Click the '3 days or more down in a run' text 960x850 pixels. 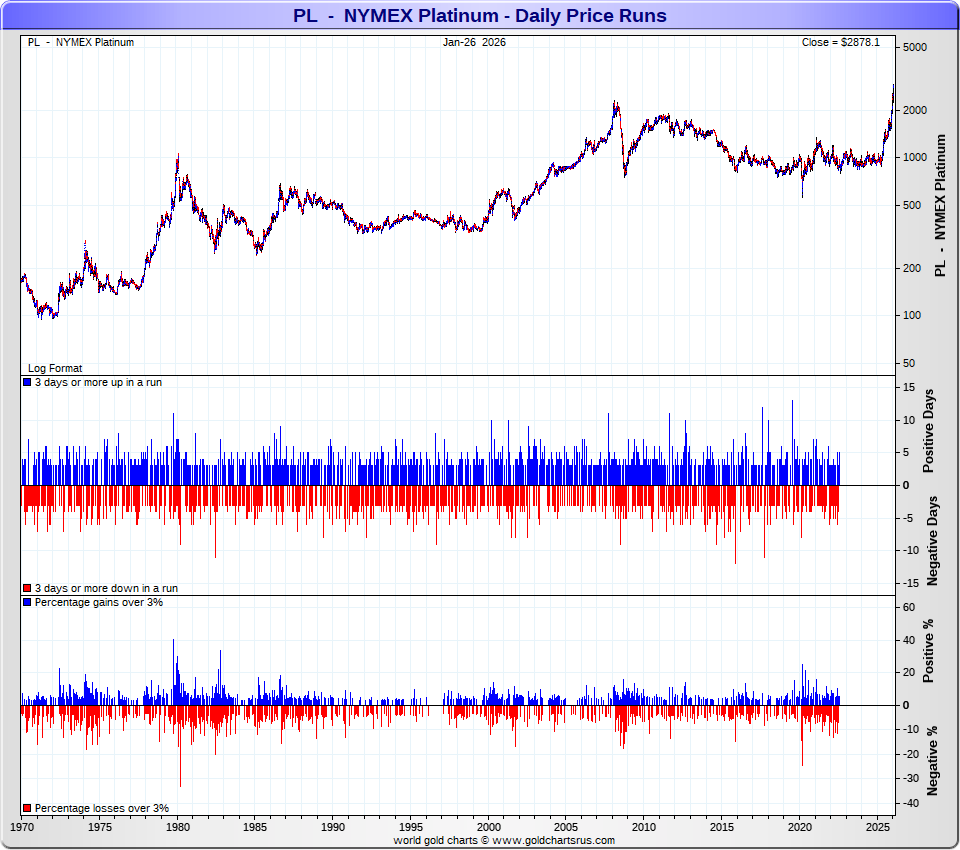point(107,588)
